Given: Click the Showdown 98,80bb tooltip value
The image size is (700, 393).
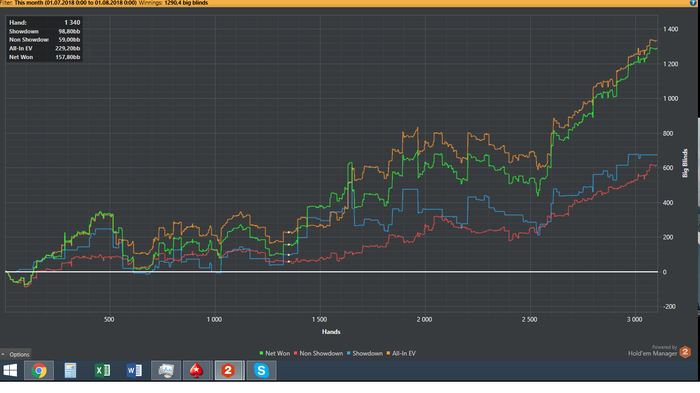Looking at the screenshot, I should [x=69, y=31].
